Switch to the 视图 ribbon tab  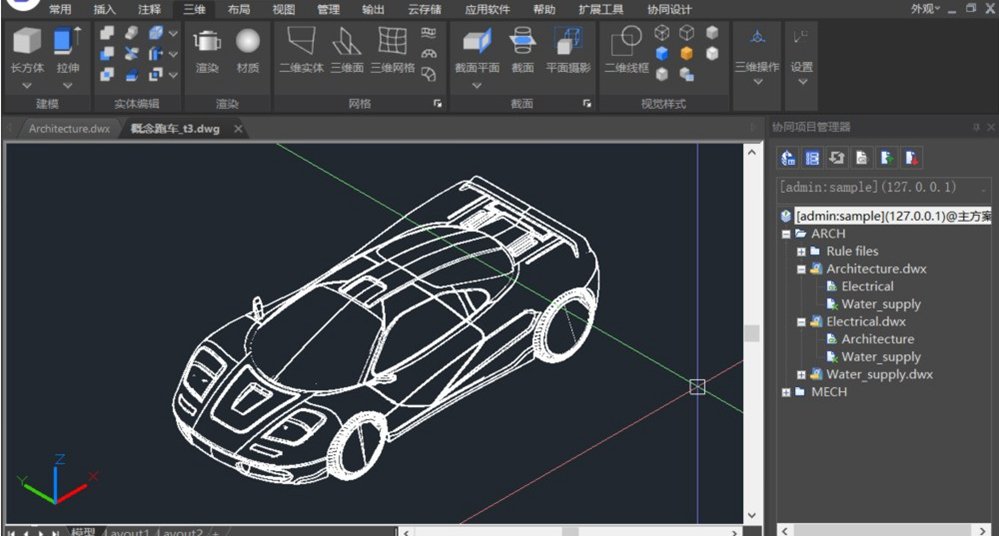(x=284, y=10)
